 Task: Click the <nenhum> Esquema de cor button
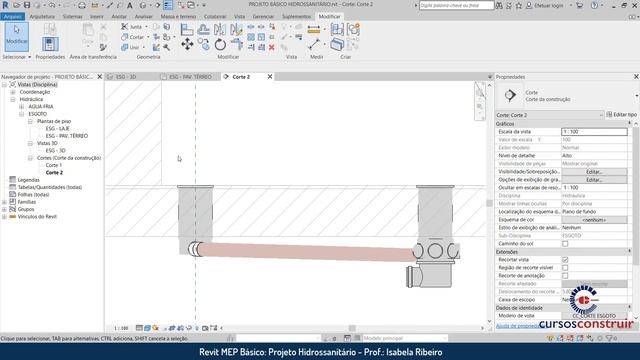tap(594, 220)
